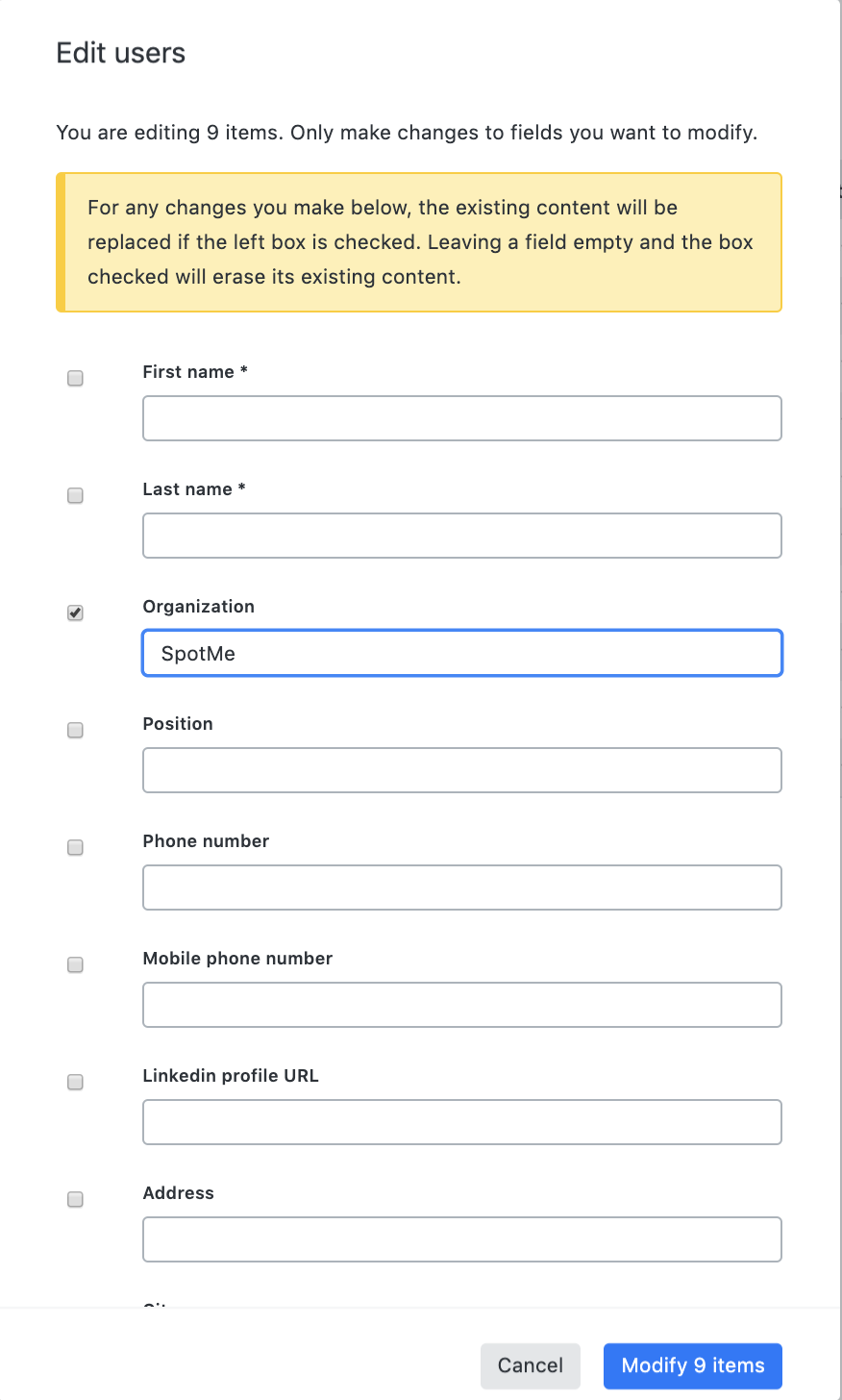Tick the Phone number checkbox
Screen dimensions: 842x1400
tap(75, 848)
